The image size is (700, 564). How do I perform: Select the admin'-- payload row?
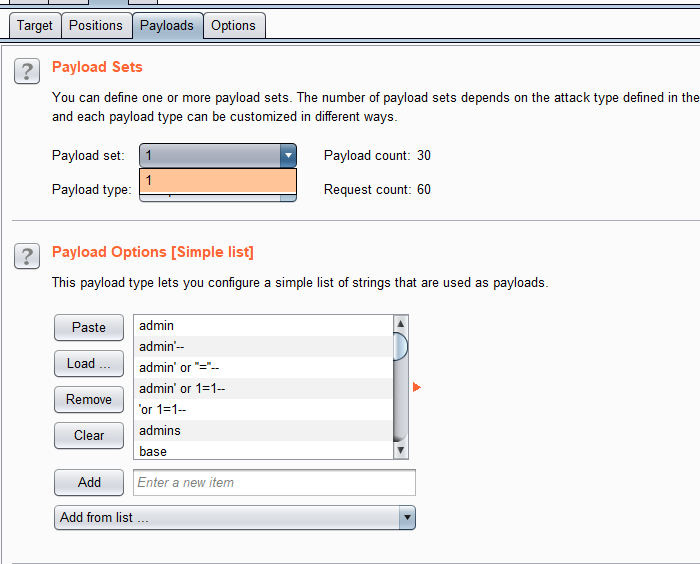(x=263, y=347)
